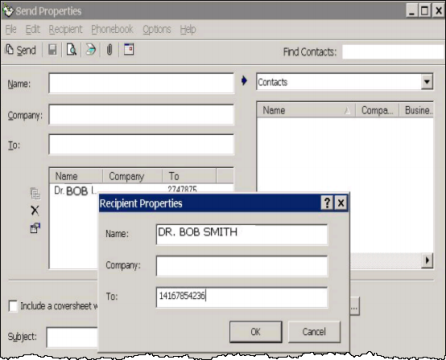Screen dimensions: 446x360
Task: Open the Phonebook menu
Action: click(112, 30)
